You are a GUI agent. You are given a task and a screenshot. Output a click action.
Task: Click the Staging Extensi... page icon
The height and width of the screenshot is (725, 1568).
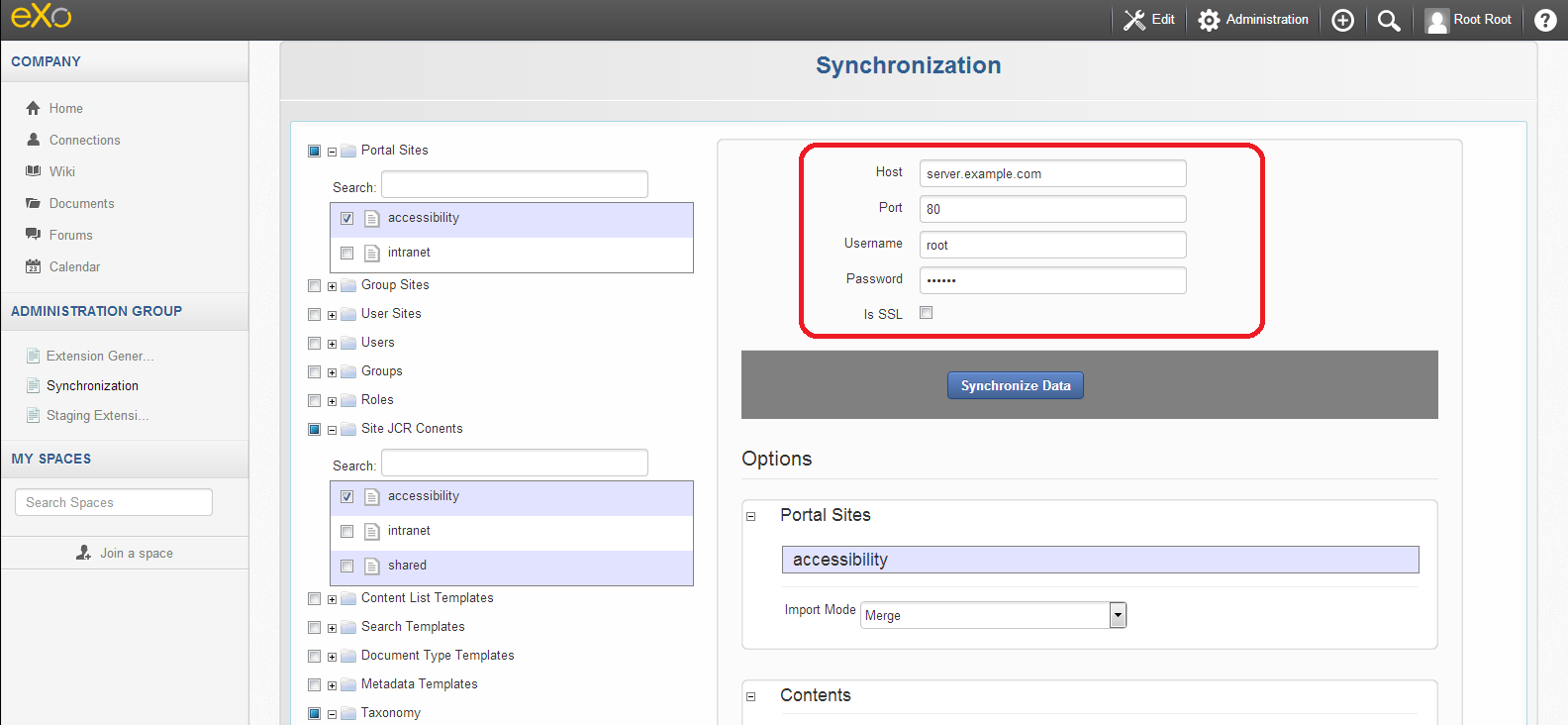coord(33,415)
